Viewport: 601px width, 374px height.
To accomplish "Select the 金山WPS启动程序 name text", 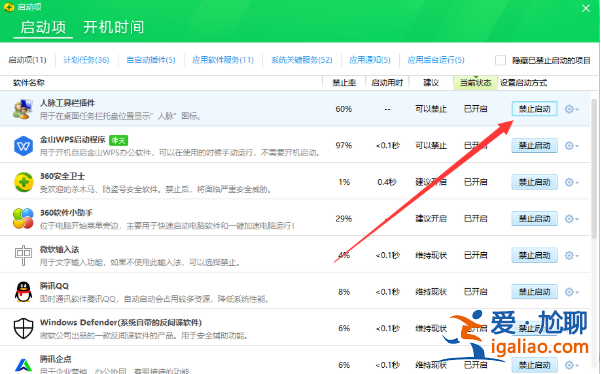I will (72, 140).
